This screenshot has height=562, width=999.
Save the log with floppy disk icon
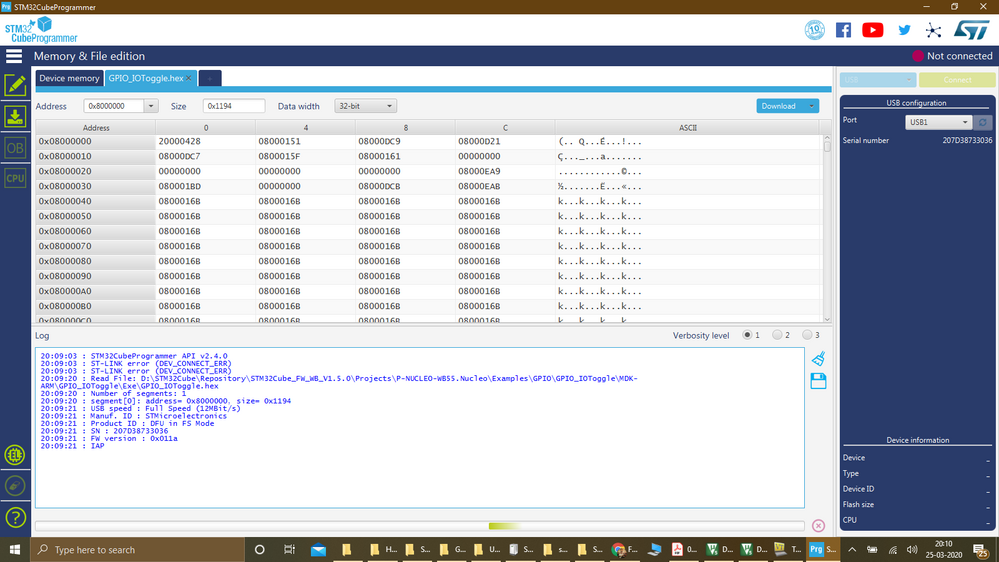pyautogui.click(x=819, y=381)
